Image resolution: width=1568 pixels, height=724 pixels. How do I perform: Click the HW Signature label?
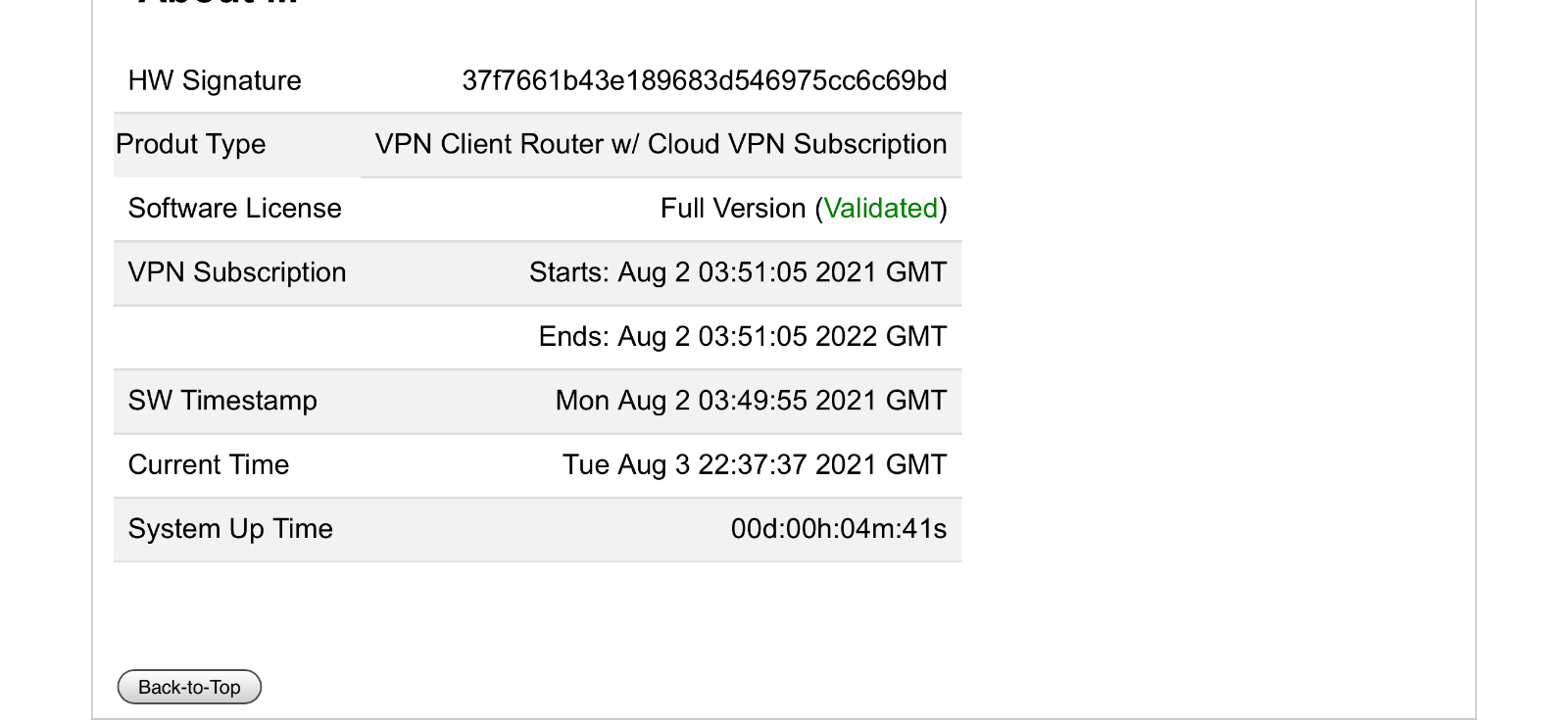(x=215, y=80)
